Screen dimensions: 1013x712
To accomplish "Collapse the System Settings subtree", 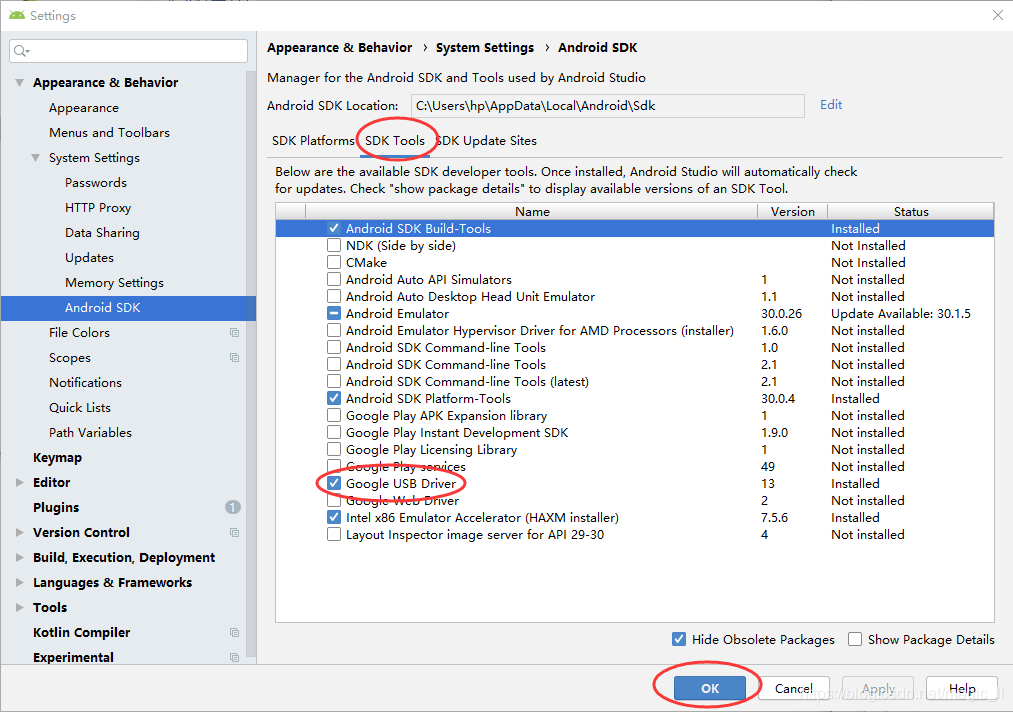I will [36, 158].
